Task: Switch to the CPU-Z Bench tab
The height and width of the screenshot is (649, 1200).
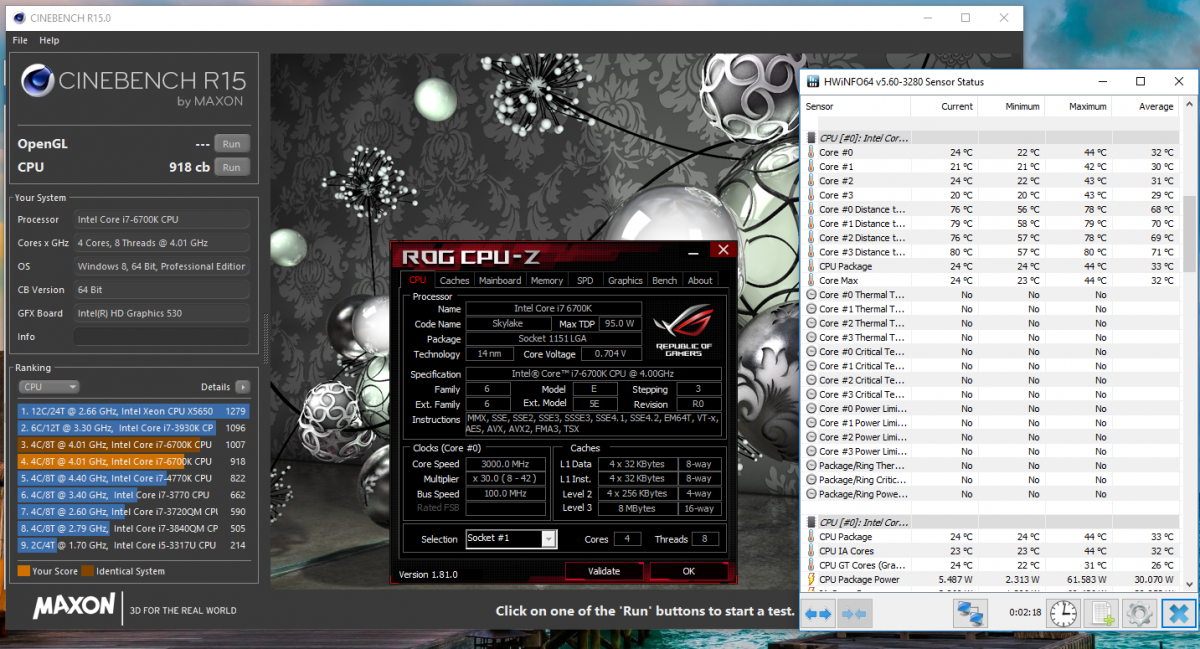Action: [665, 280]
